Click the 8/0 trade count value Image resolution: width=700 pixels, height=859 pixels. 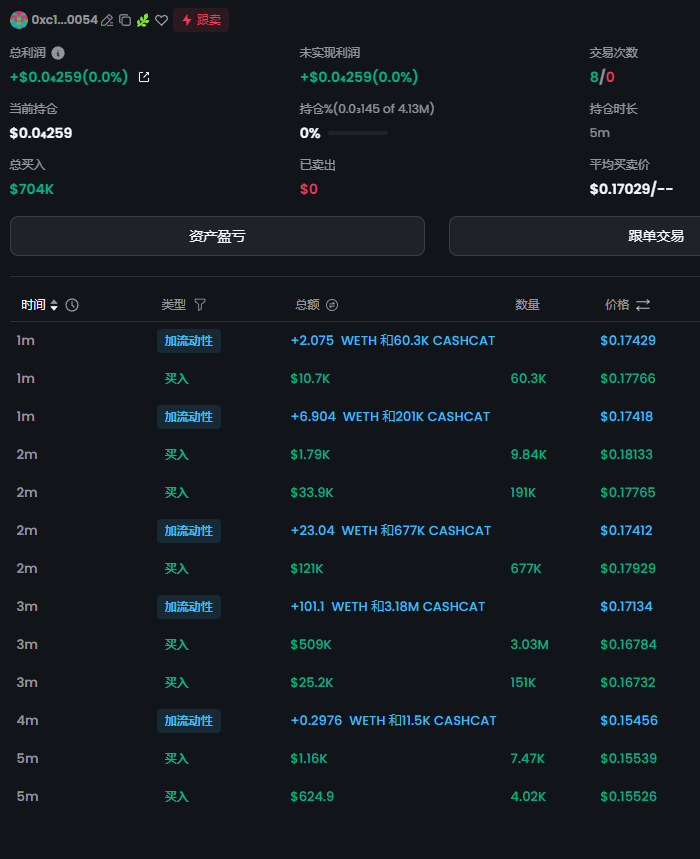[x=602, y=77]
